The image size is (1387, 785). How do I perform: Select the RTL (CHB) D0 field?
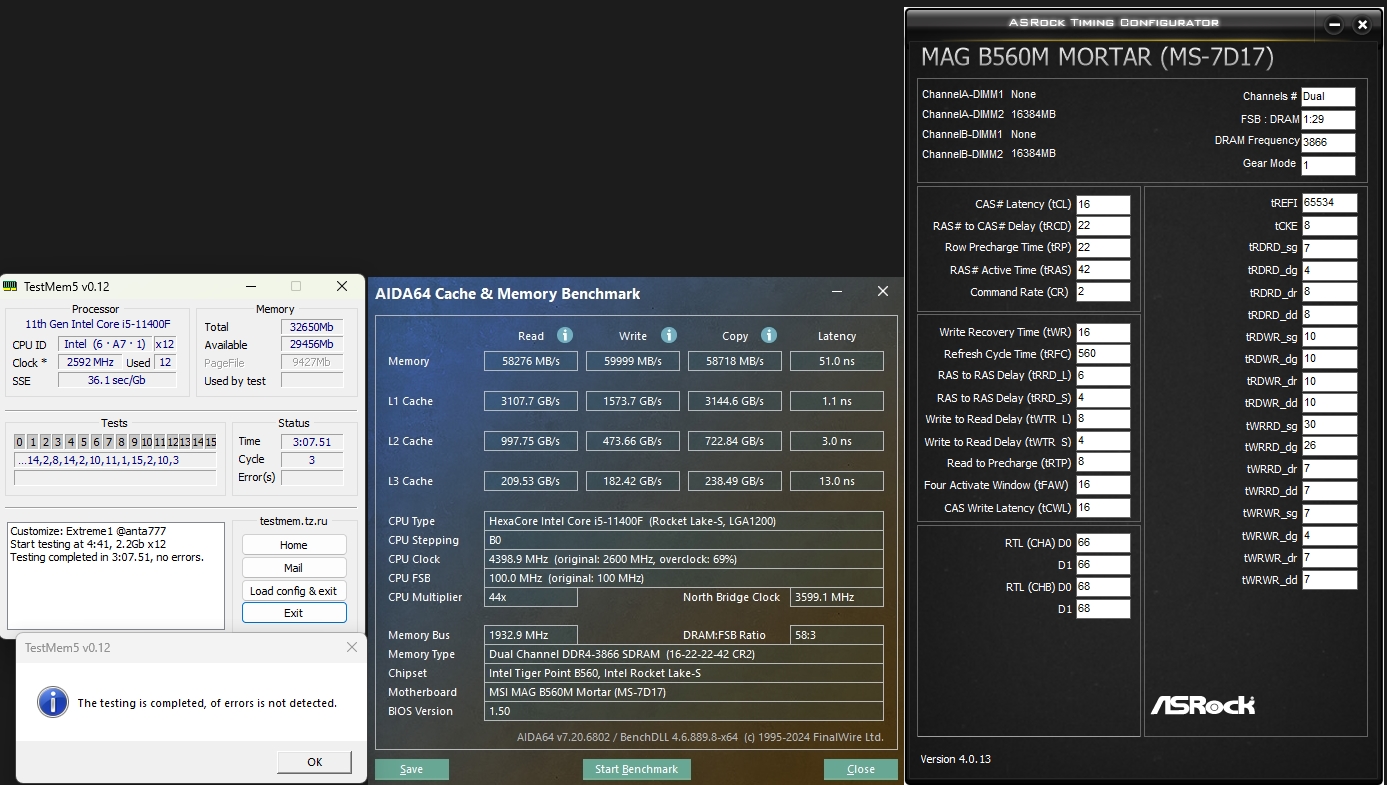click(x=1103, y=587)
